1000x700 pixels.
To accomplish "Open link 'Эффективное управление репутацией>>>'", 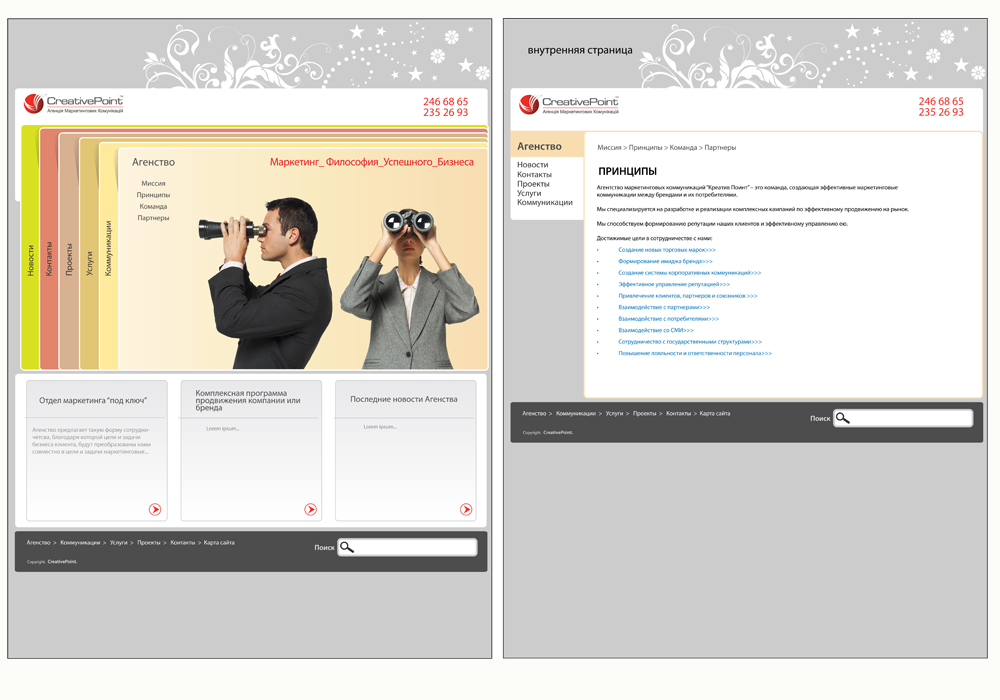I will (674, 284).
